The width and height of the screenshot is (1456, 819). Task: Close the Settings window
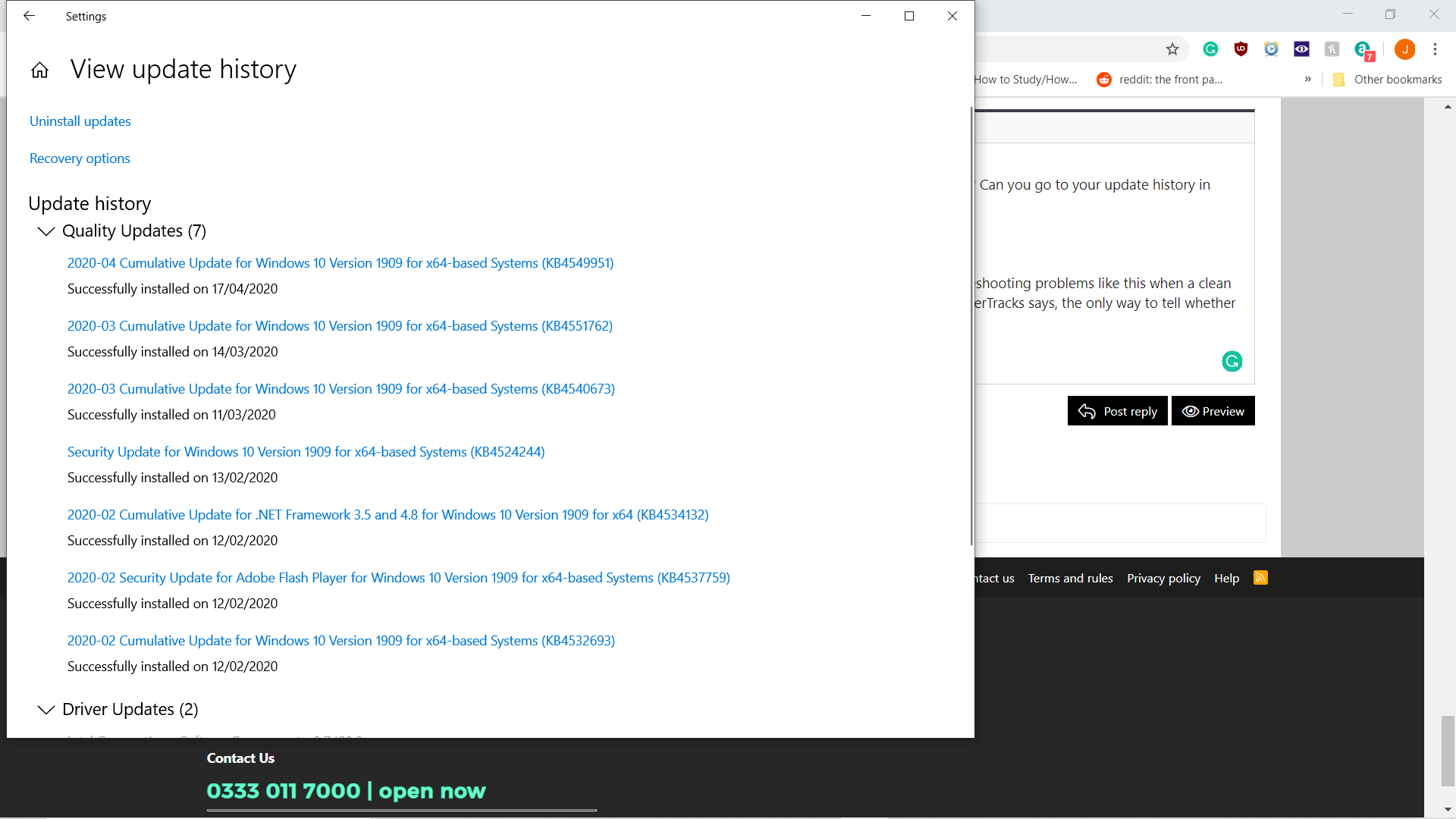click(x=952, y=16)
